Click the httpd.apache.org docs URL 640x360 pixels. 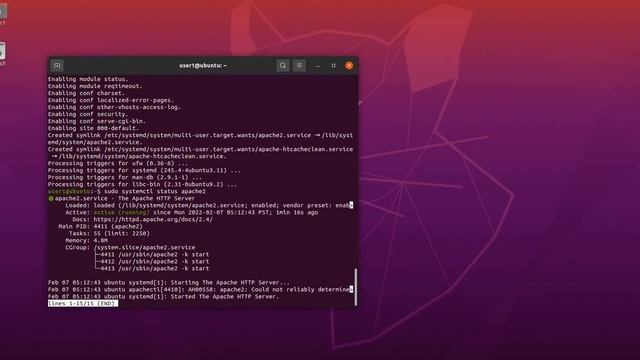(x=153, y=220)
